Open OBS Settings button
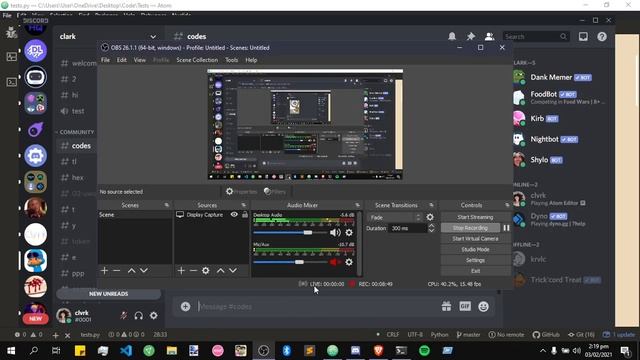Viewport: 640px width, 360px height. coord(475,260)
